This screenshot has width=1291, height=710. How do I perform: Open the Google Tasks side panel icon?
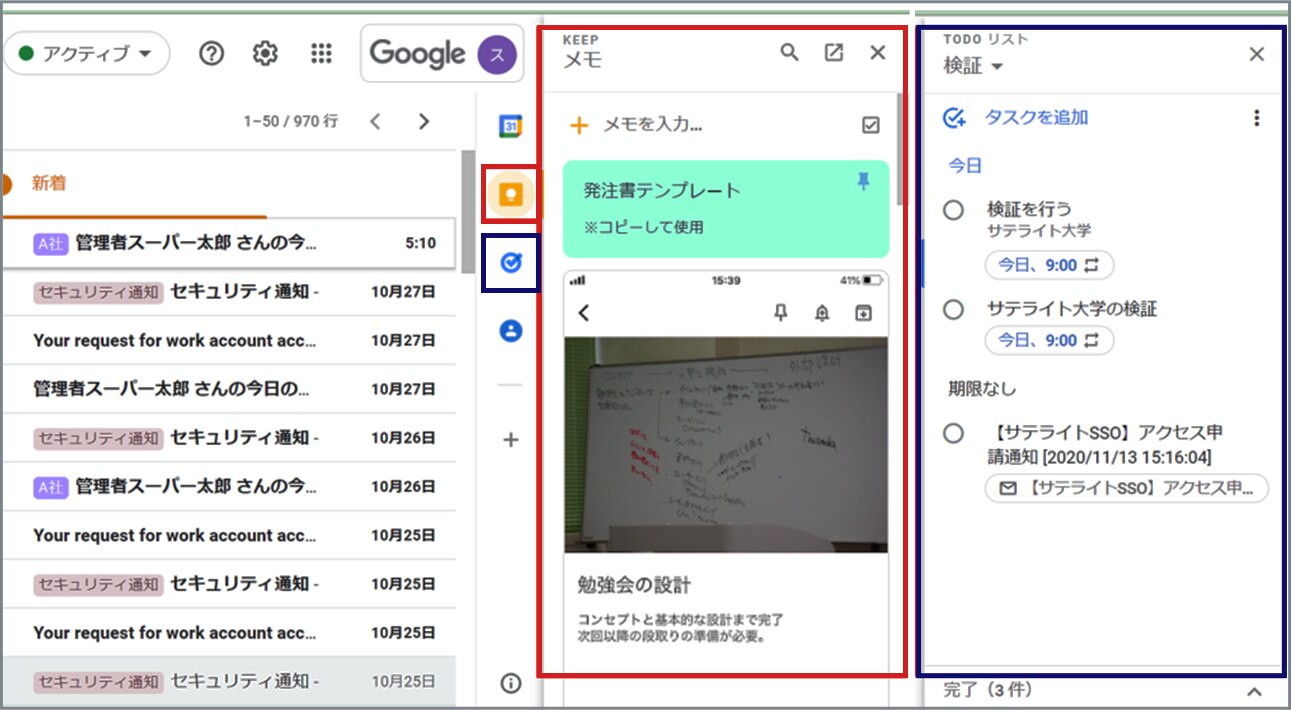511,263
